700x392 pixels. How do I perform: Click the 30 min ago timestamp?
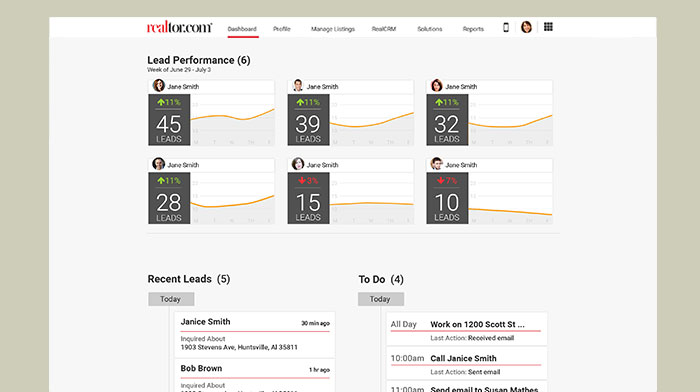point(315,323)
